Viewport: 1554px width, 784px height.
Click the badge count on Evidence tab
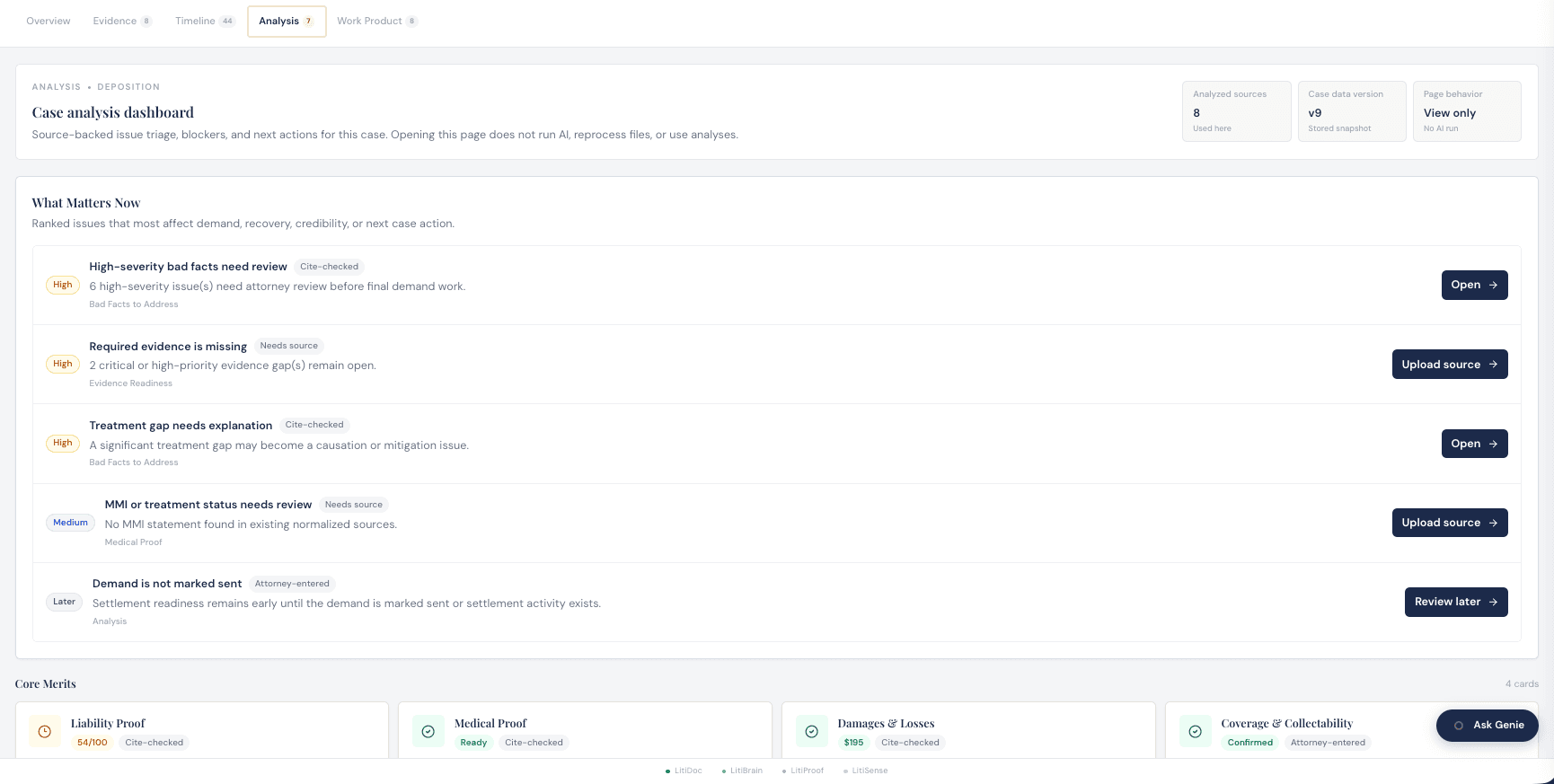[x=146, y=21]
